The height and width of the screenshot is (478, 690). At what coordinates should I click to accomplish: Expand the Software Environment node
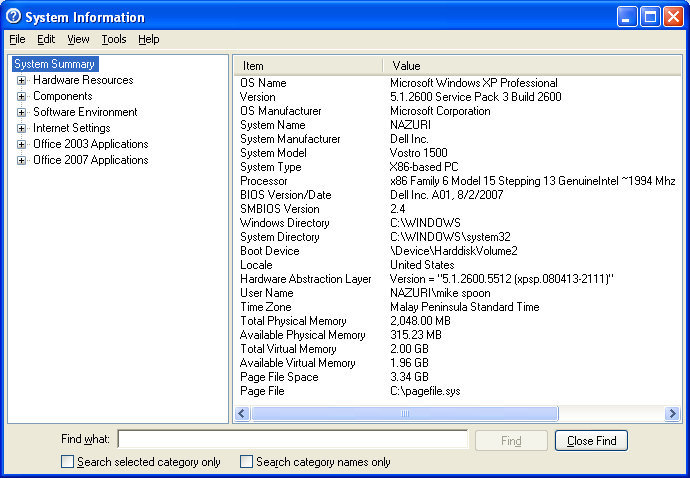pyautogui.click(x=21, y=112)
